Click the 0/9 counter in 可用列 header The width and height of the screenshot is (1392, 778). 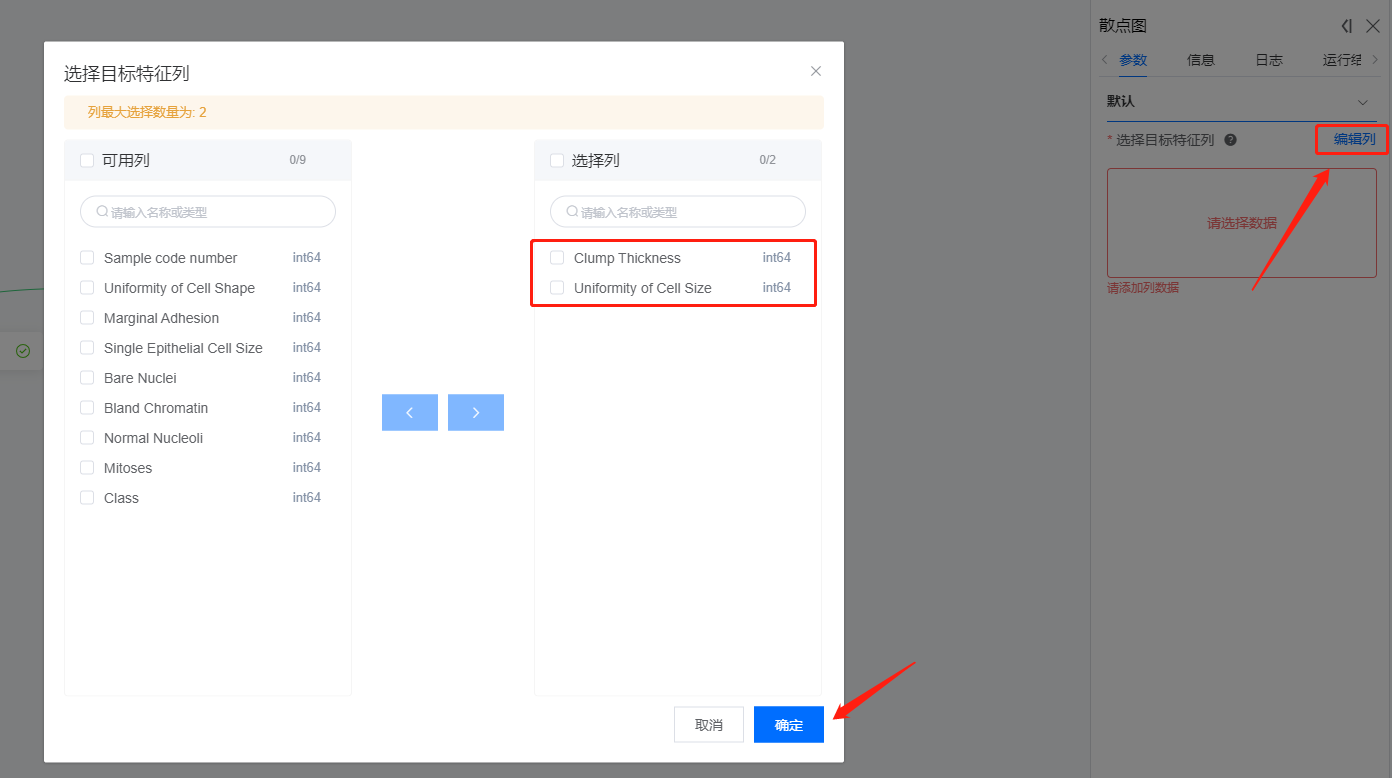[x=298, y=160]
